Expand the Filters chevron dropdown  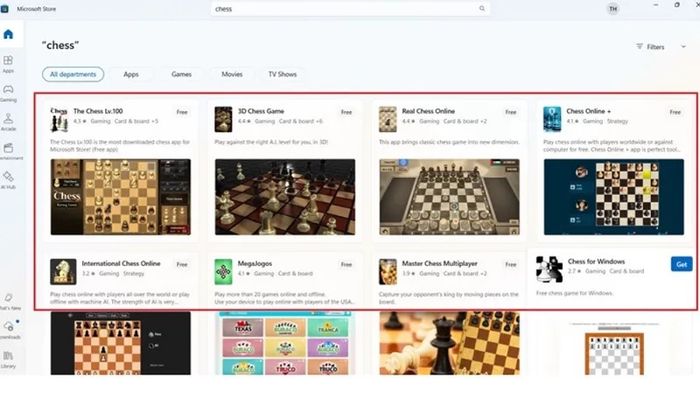[683, 47]
